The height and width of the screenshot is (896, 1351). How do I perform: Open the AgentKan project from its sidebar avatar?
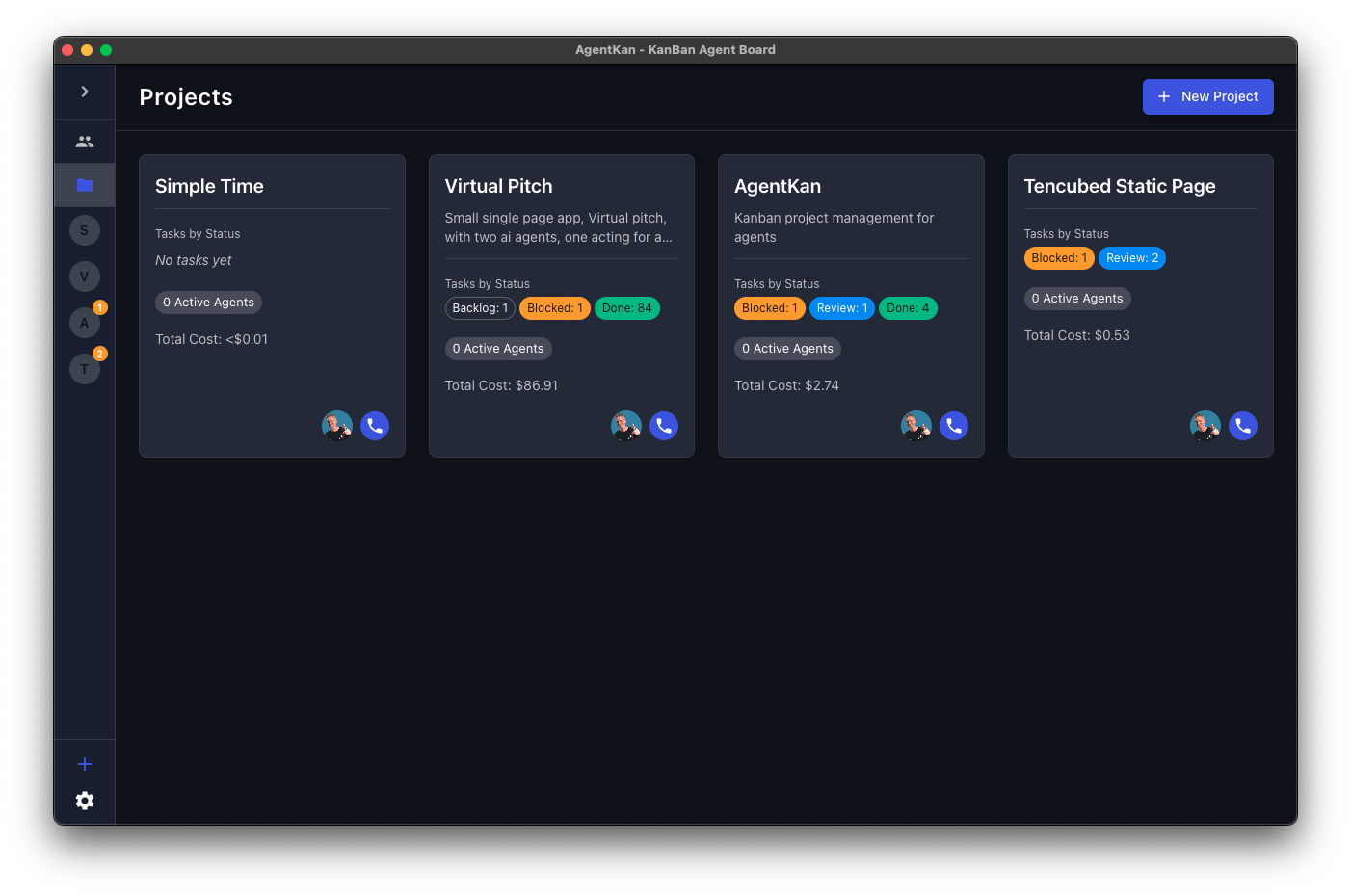(84, 322)
